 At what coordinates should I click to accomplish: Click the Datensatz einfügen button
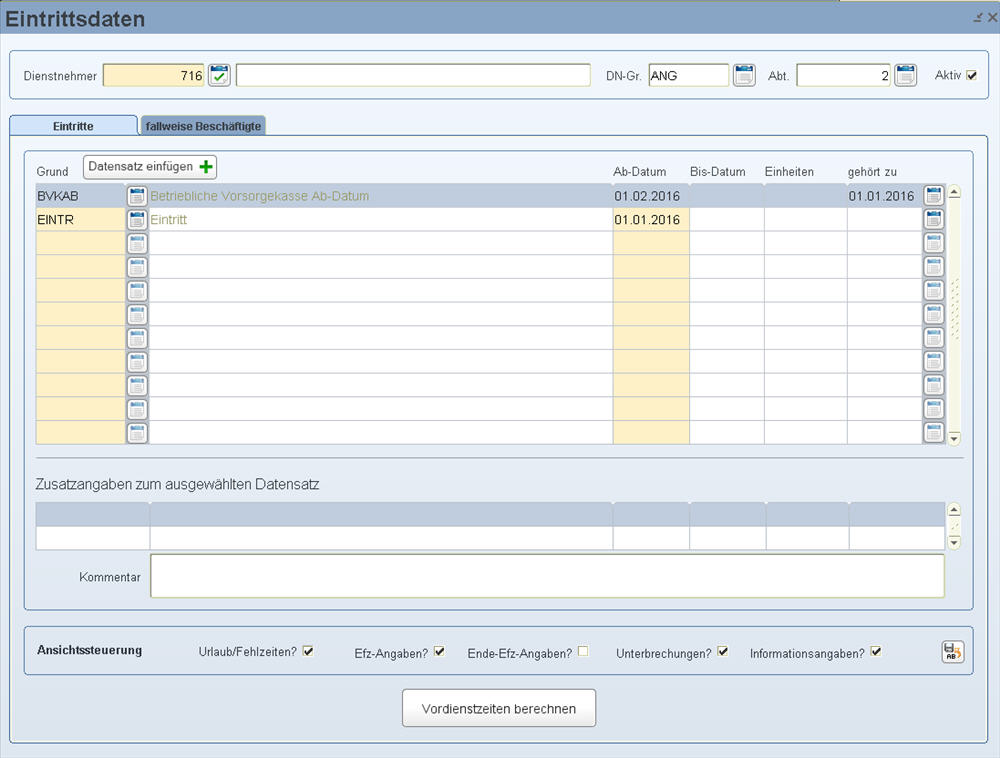(x=150, y=167)
